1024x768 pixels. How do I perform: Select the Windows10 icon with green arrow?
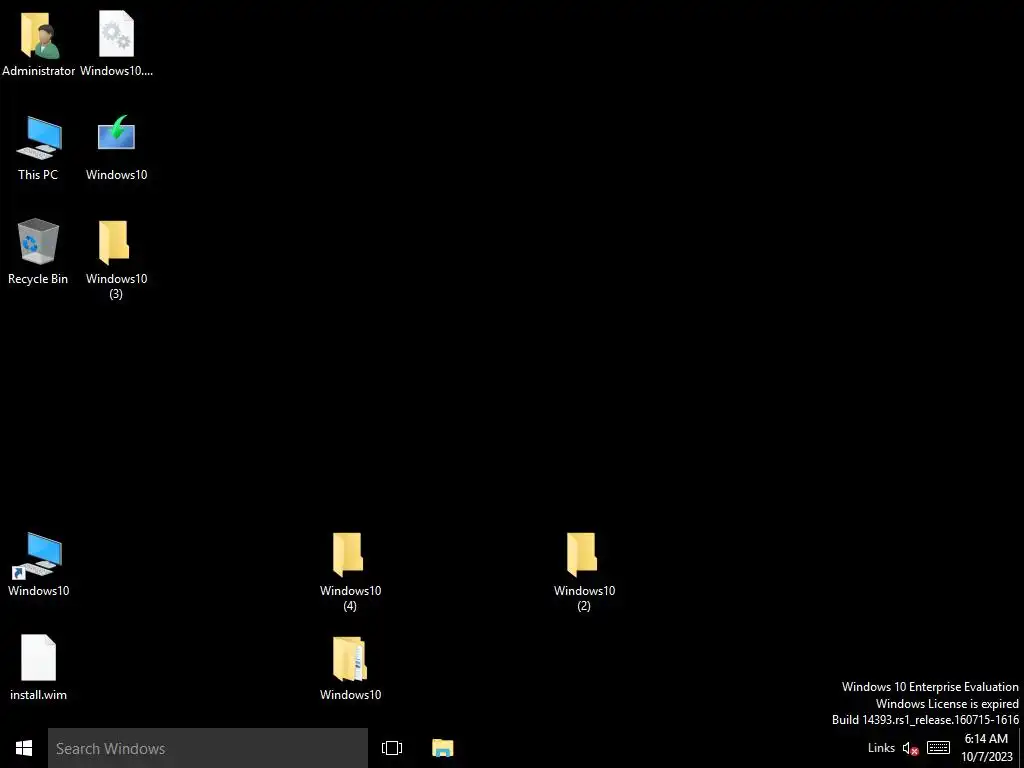point(116,135)
